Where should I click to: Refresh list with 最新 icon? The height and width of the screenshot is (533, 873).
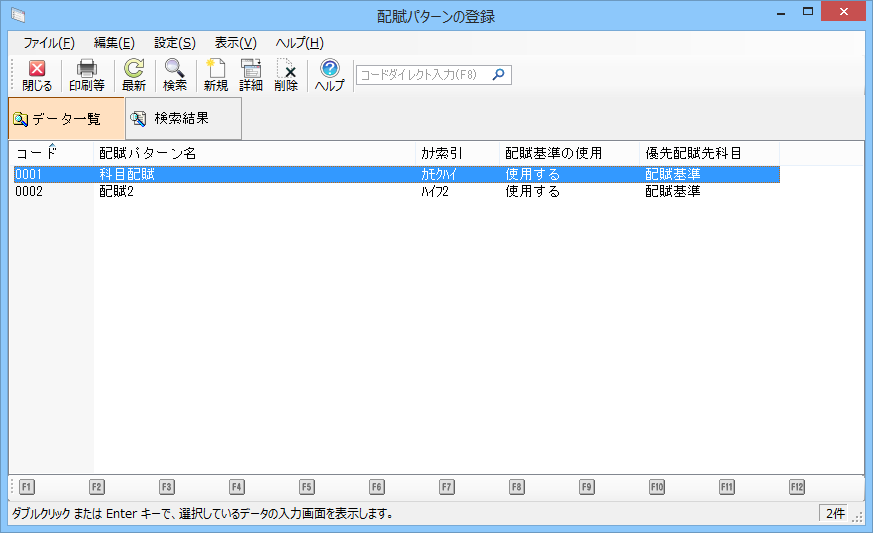point(134,75)
